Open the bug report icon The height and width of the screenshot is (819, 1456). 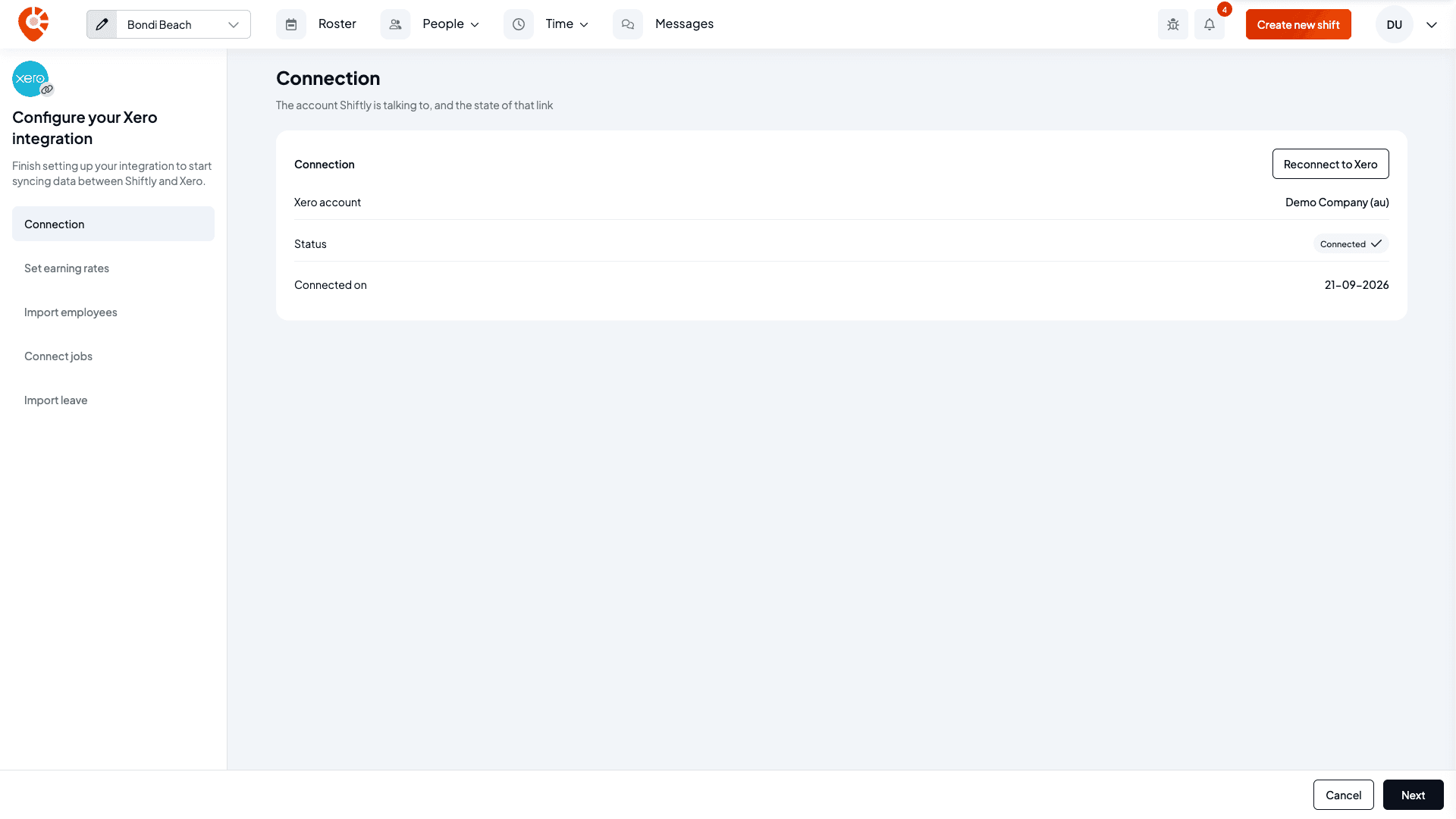pos(1173,24)
